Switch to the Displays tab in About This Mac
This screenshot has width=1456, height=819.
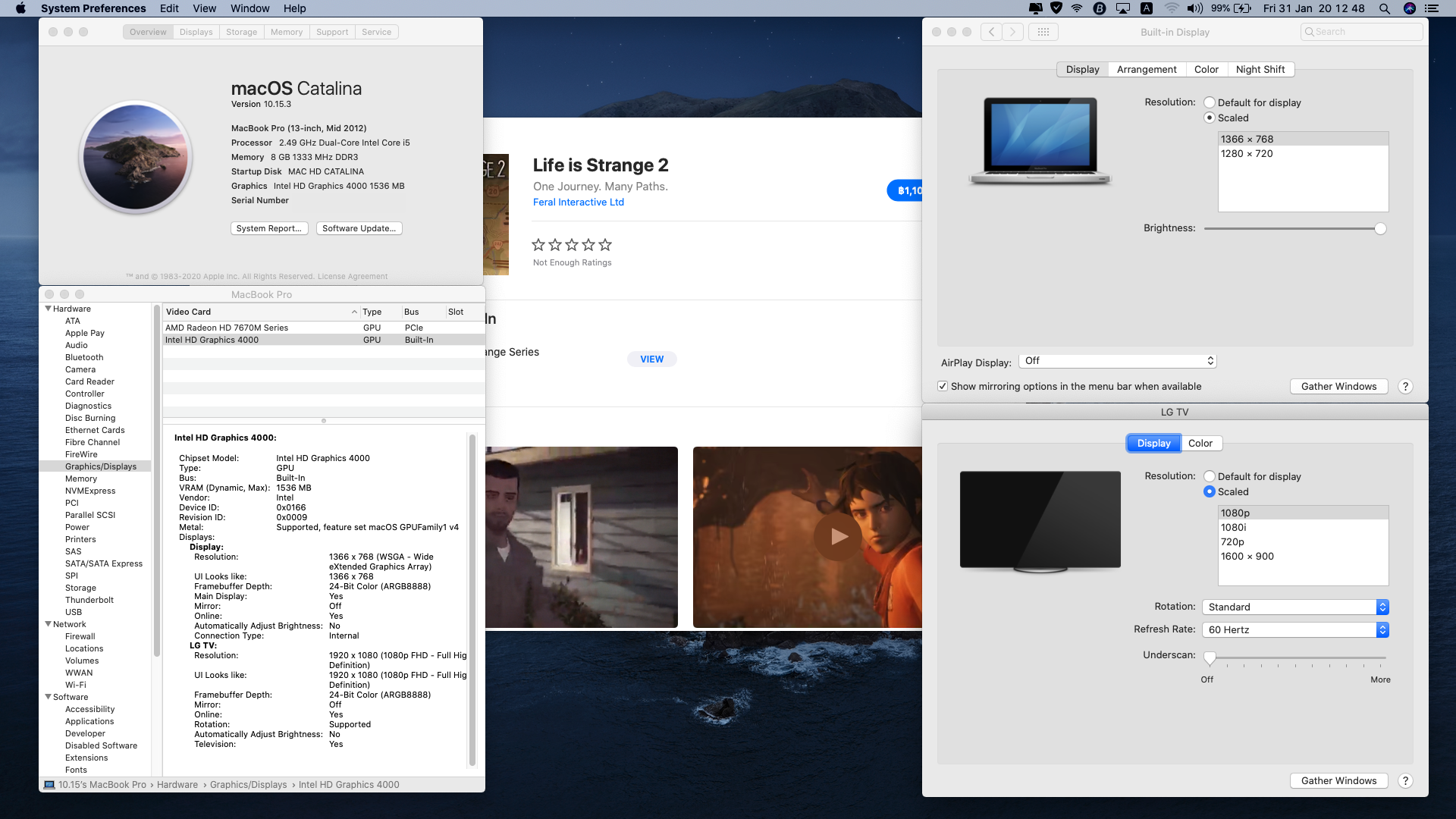point(196,32)
